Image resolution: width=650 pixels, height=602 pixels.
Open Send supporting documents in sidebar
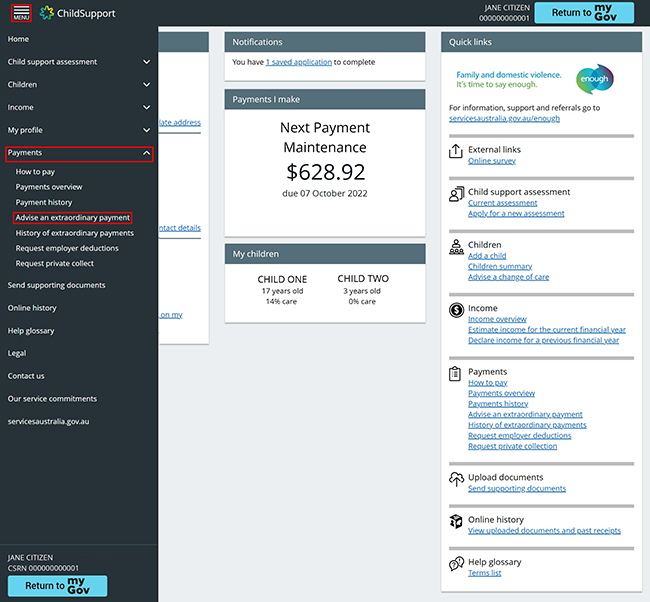click(56, 285)
